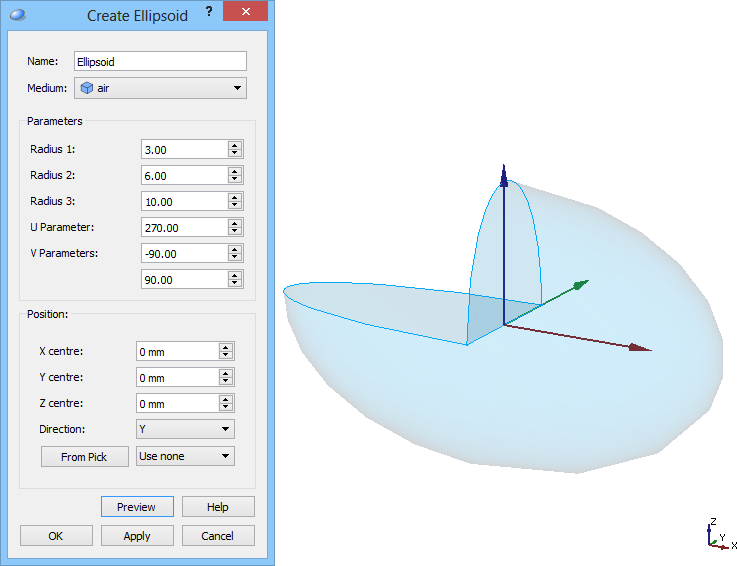
Task: Decrease the 90.00 V Parameter value
Action: [x=235, y=283]
